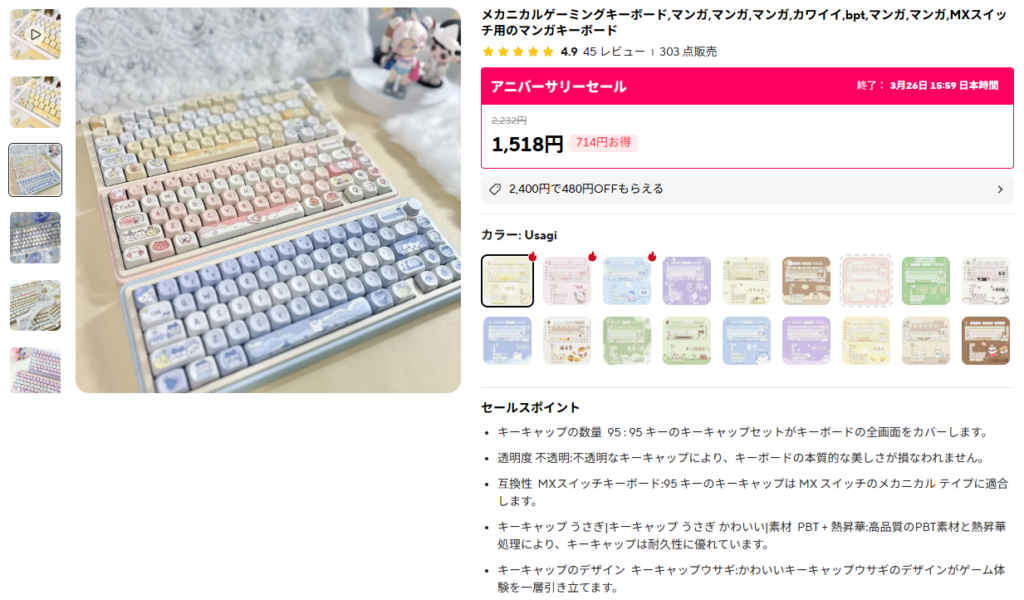The width and height of the screenshot is (1024, 600).
Task: View the purple-blue keyboard thumbnail
Action: [x=35, y=238]
